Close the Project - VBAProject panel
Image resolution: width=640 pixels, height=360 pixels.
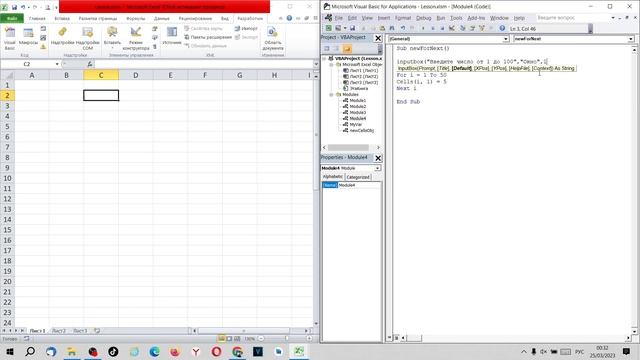tap(378, 38)
